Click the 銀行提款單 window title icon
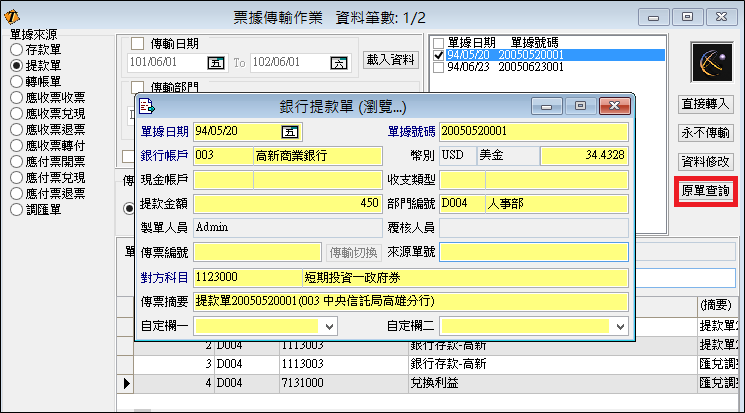745x413 pixels. click(x=147, y=106)
